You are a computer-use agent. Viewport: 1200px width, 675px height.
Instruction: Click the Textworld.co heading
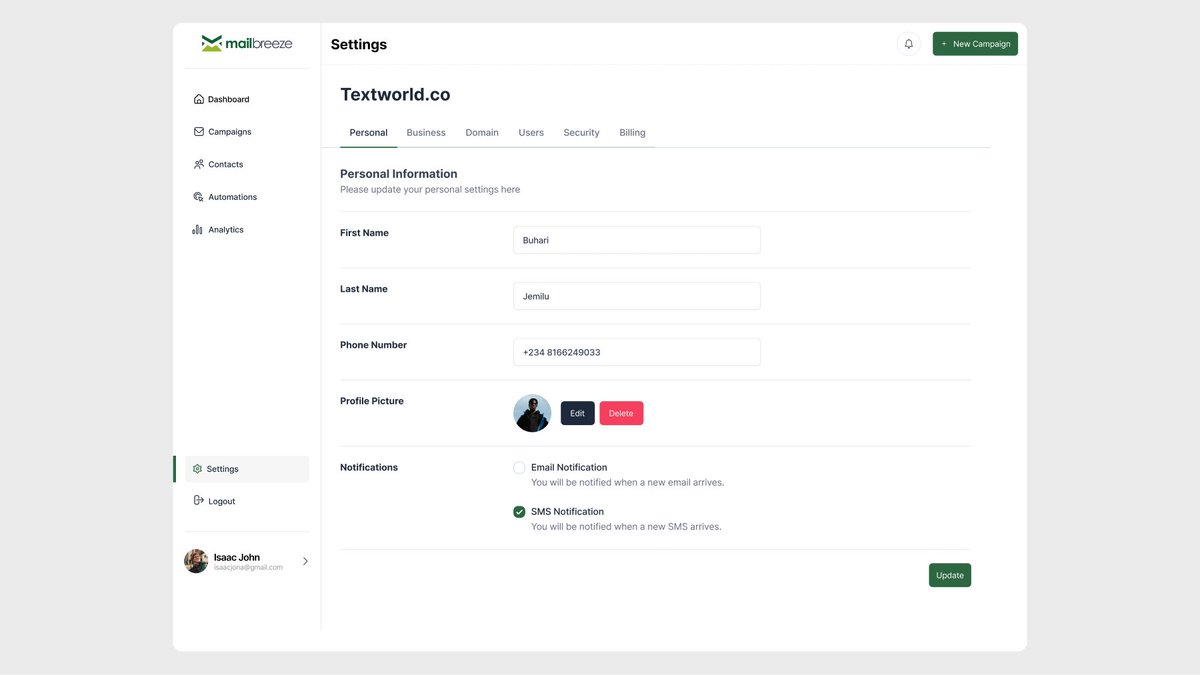pyautogui.click(x=395, y=95)
